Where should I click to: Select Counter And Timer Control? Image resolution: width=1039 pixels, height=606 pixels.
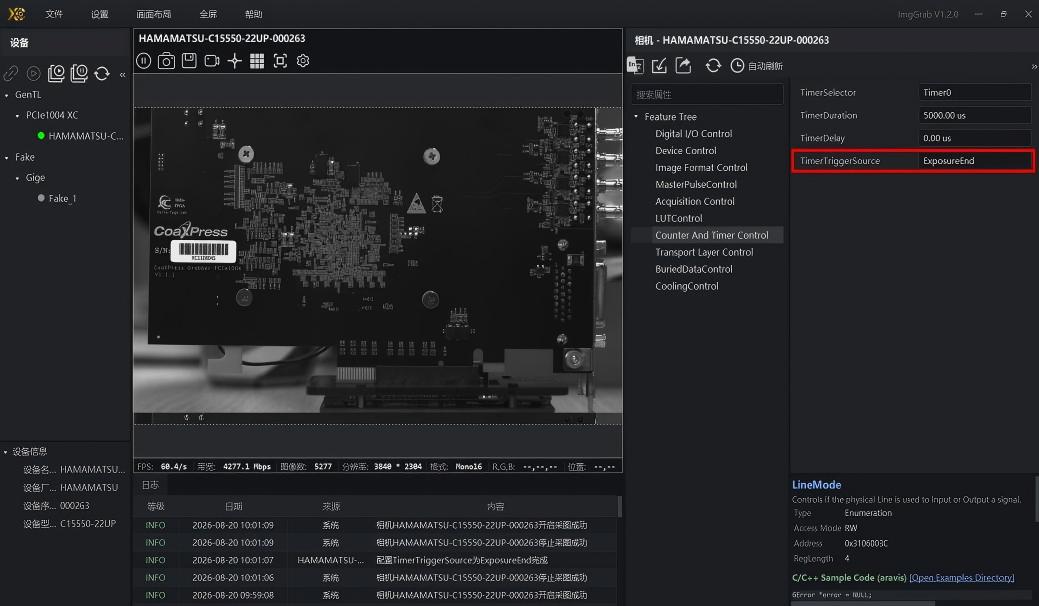tap(712, 235)
